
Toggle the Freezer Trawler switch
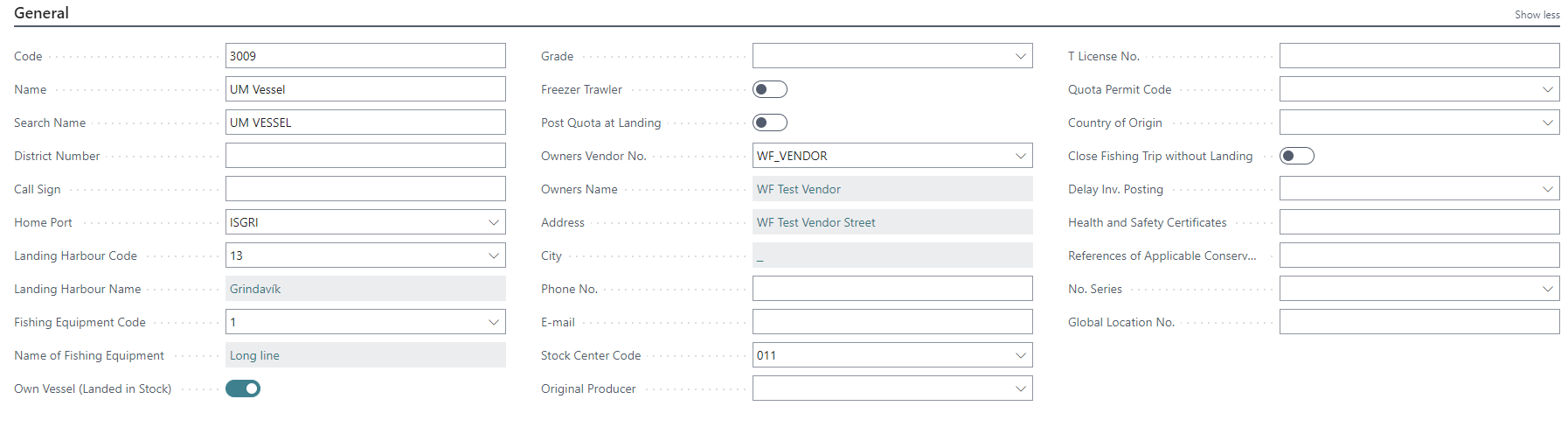pos(770,89)
